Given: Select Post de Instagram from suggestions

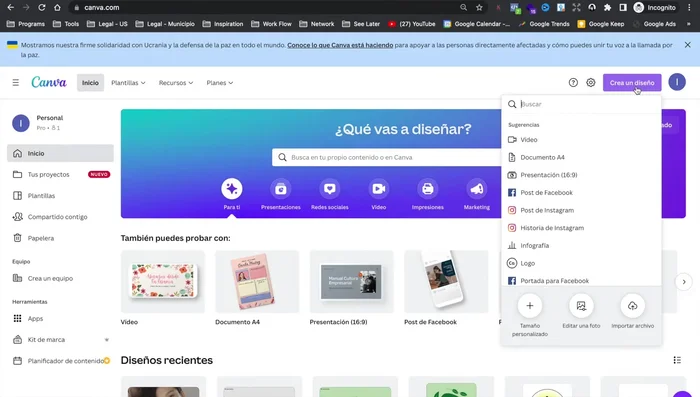Looking at the screenshot, I should point(581,210).
